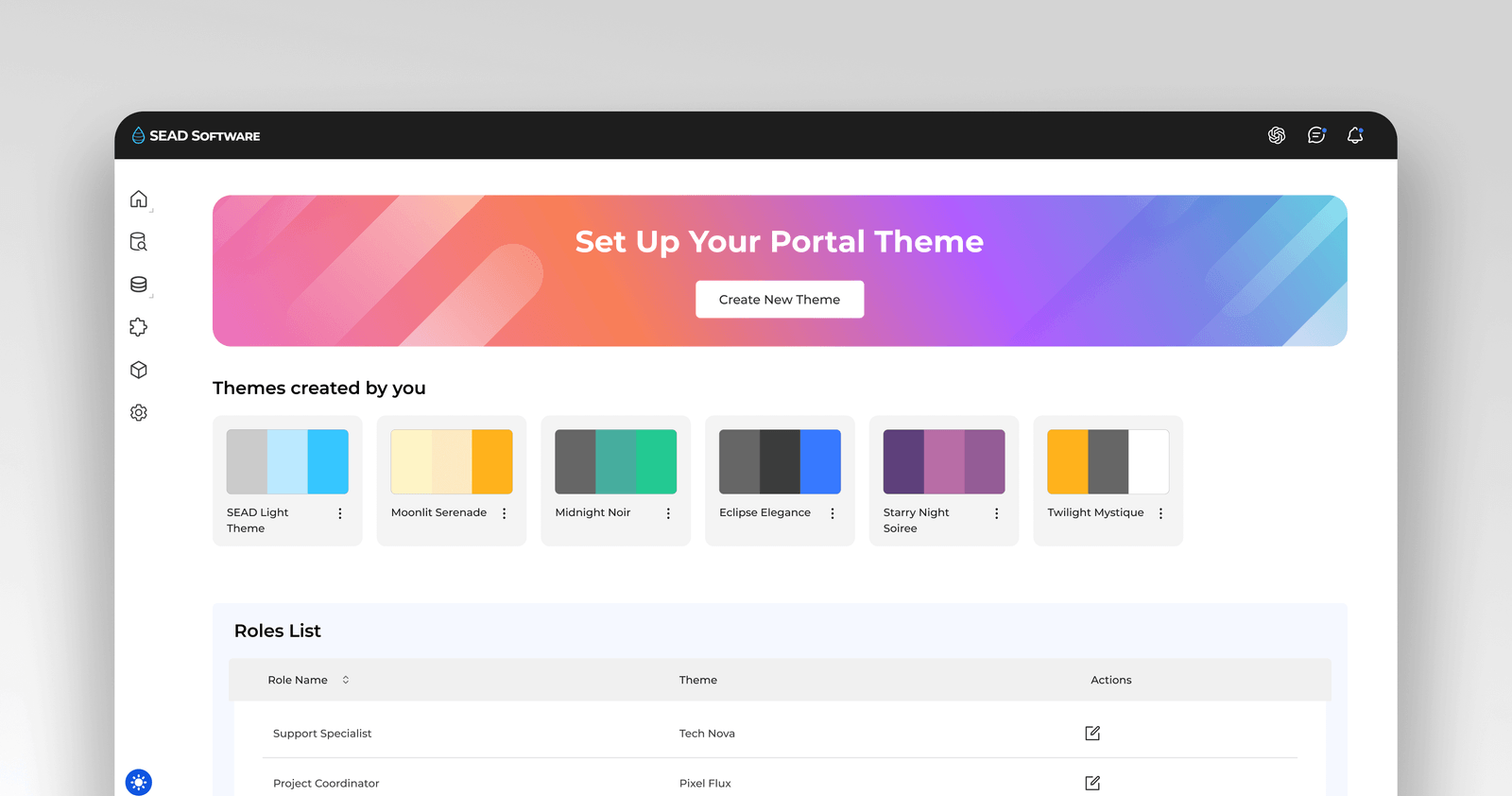
Task: Click the Theme column header
Action: [x=698, y=680]
